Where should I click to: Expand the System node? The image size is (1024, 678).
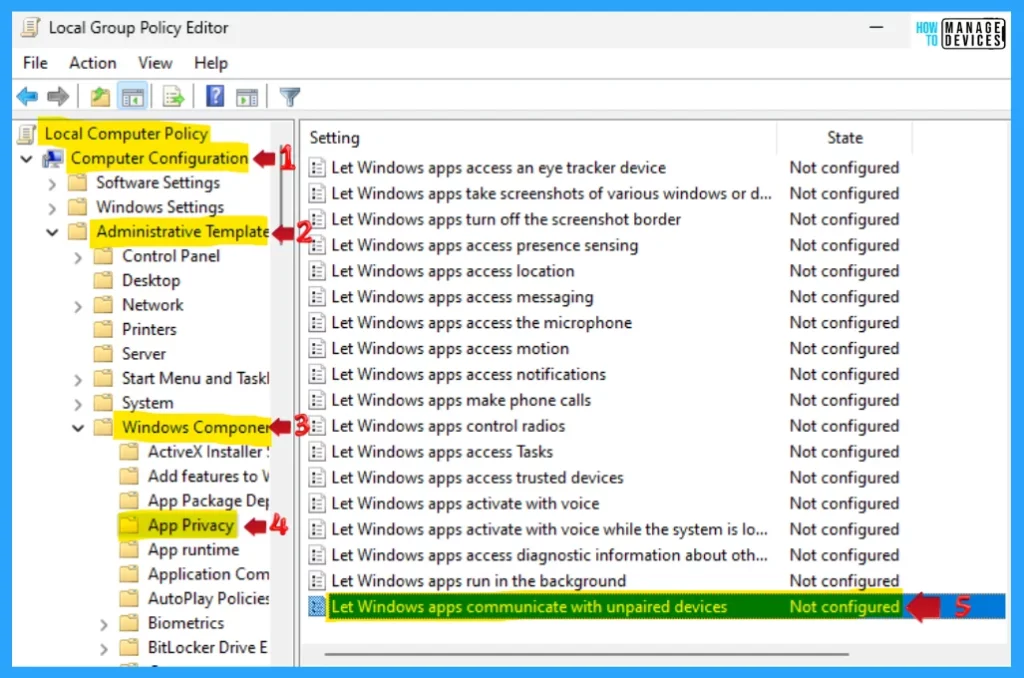click(78, 404)
